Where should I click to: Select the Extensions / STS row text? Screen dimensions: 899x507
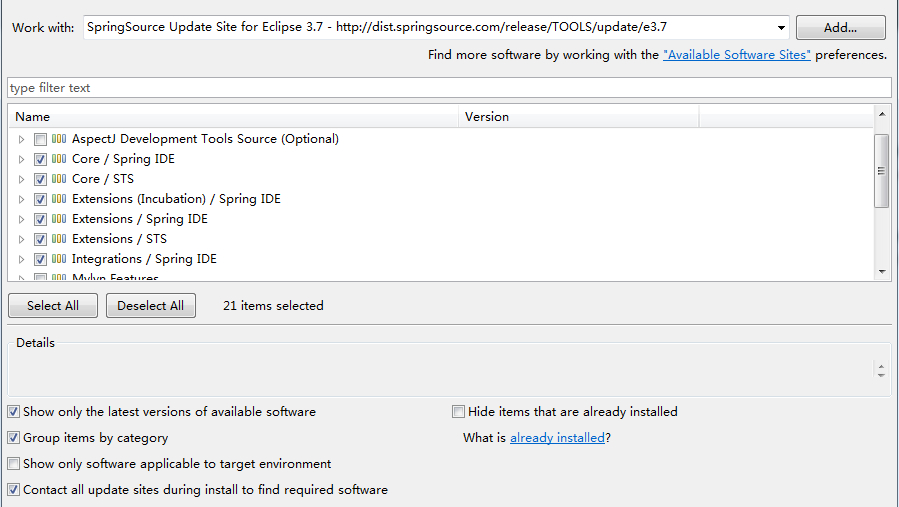pos(119,239)
